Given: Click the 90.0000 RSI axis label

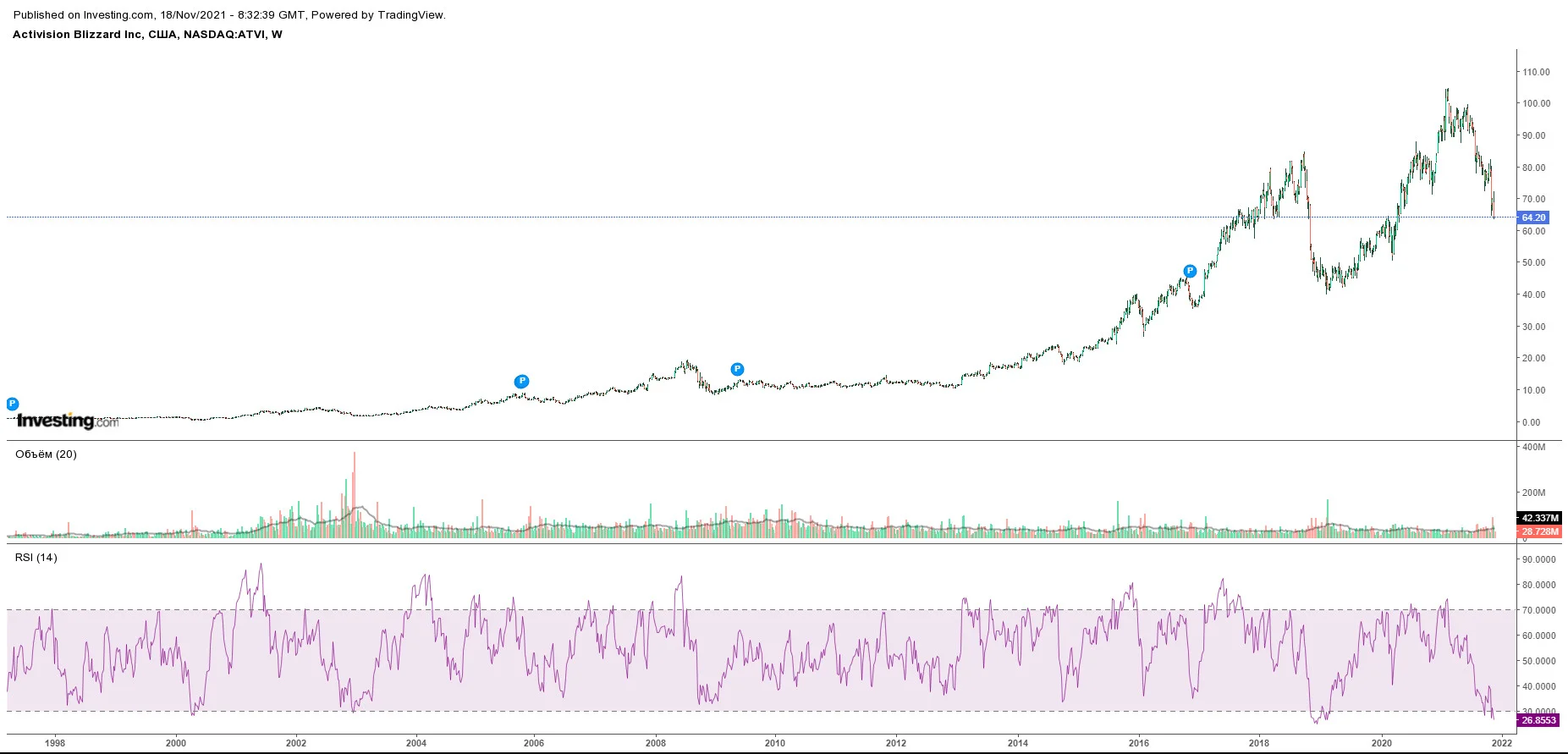Looking at the screenshot, I should 1539,559.
